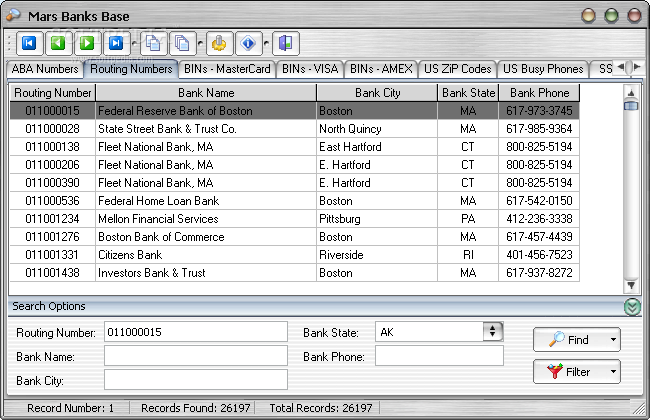Viewport: 650px width, 420px height.
Task: Focus the Bank Phone search field
Action: [x=439, y=356]
